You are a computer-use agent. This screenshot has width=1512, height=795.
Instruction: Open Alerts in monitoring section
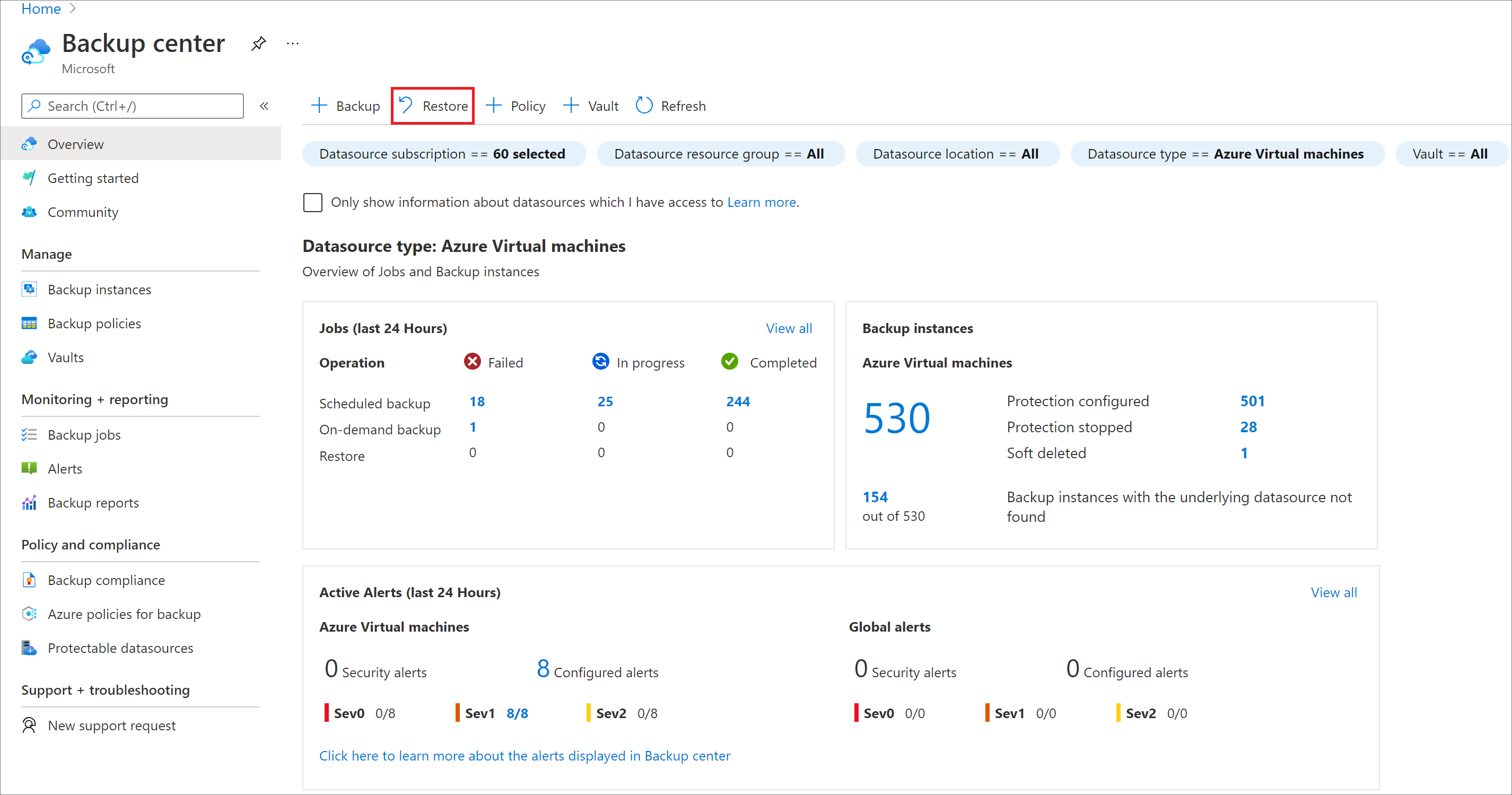pyautogui.click(x=63, y=467)
